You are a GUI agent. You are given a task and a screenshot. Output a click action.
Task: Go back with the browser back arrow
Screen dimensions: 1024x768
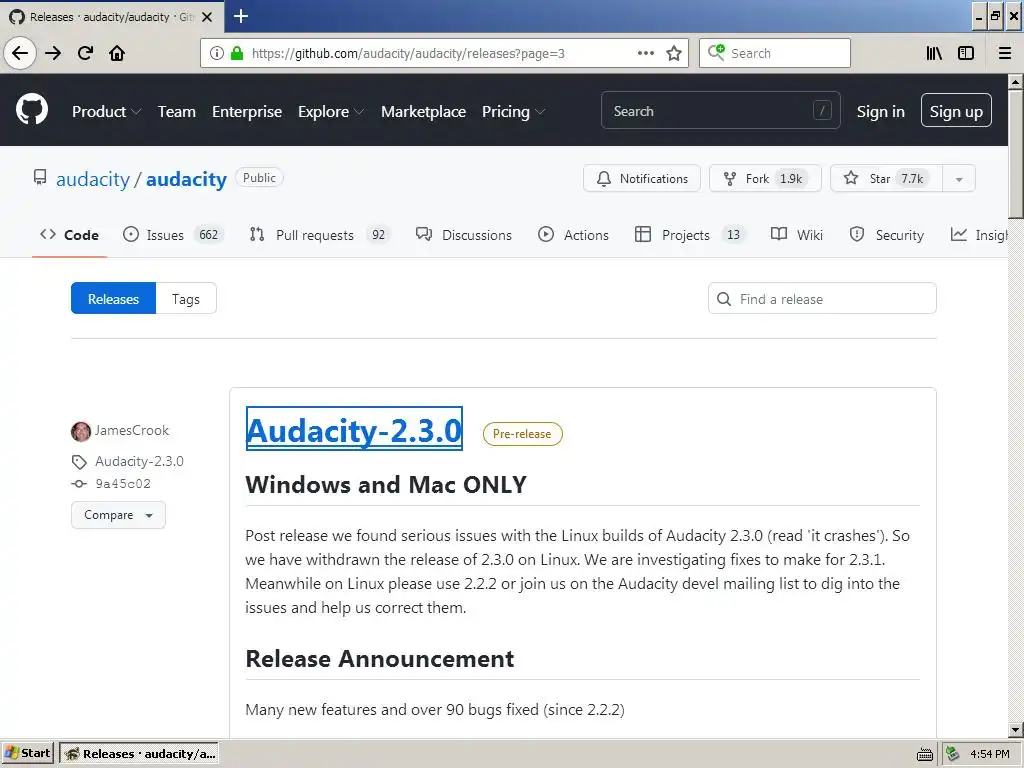tap(20, 53)
